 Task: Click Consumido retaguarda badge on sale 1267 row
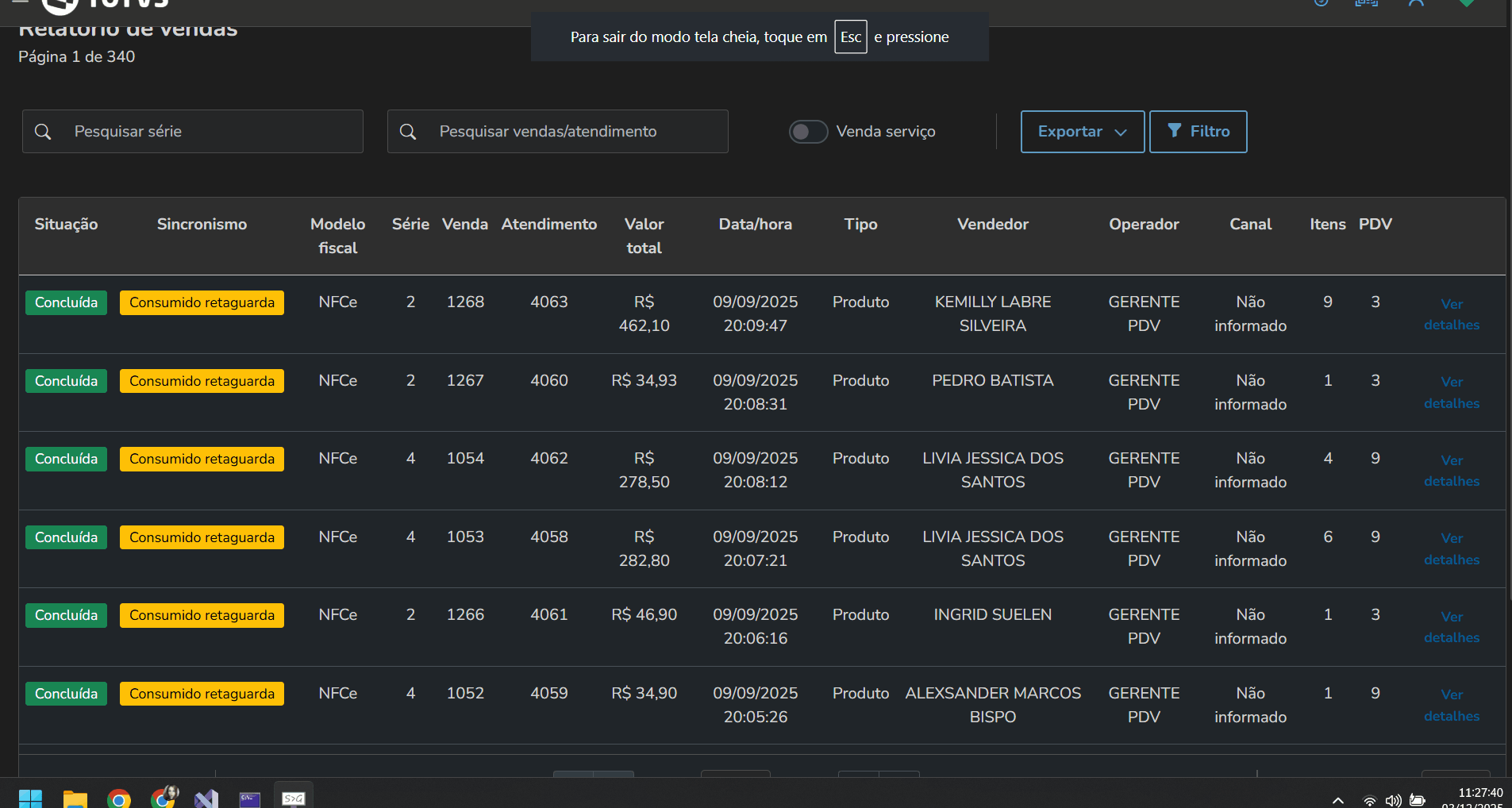pos(202,381)
